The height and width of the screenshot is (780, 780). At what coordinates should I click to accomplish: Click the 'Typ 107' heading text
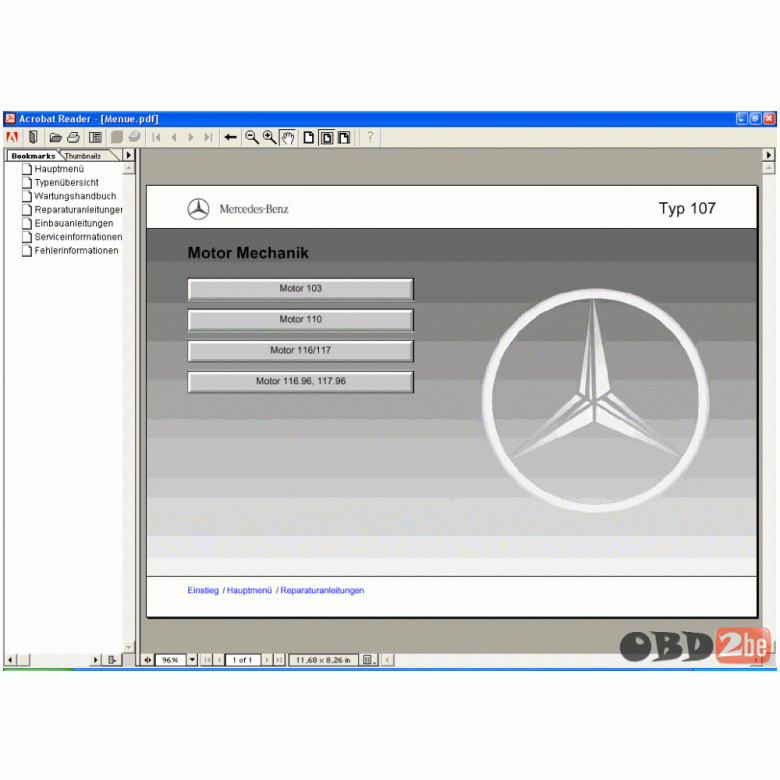(x=687, y=208)
